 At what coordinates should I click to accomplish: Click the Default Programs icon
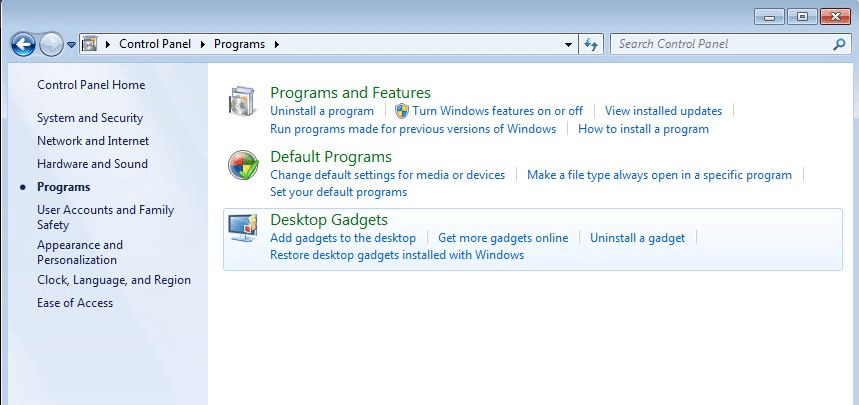[243, 165]
